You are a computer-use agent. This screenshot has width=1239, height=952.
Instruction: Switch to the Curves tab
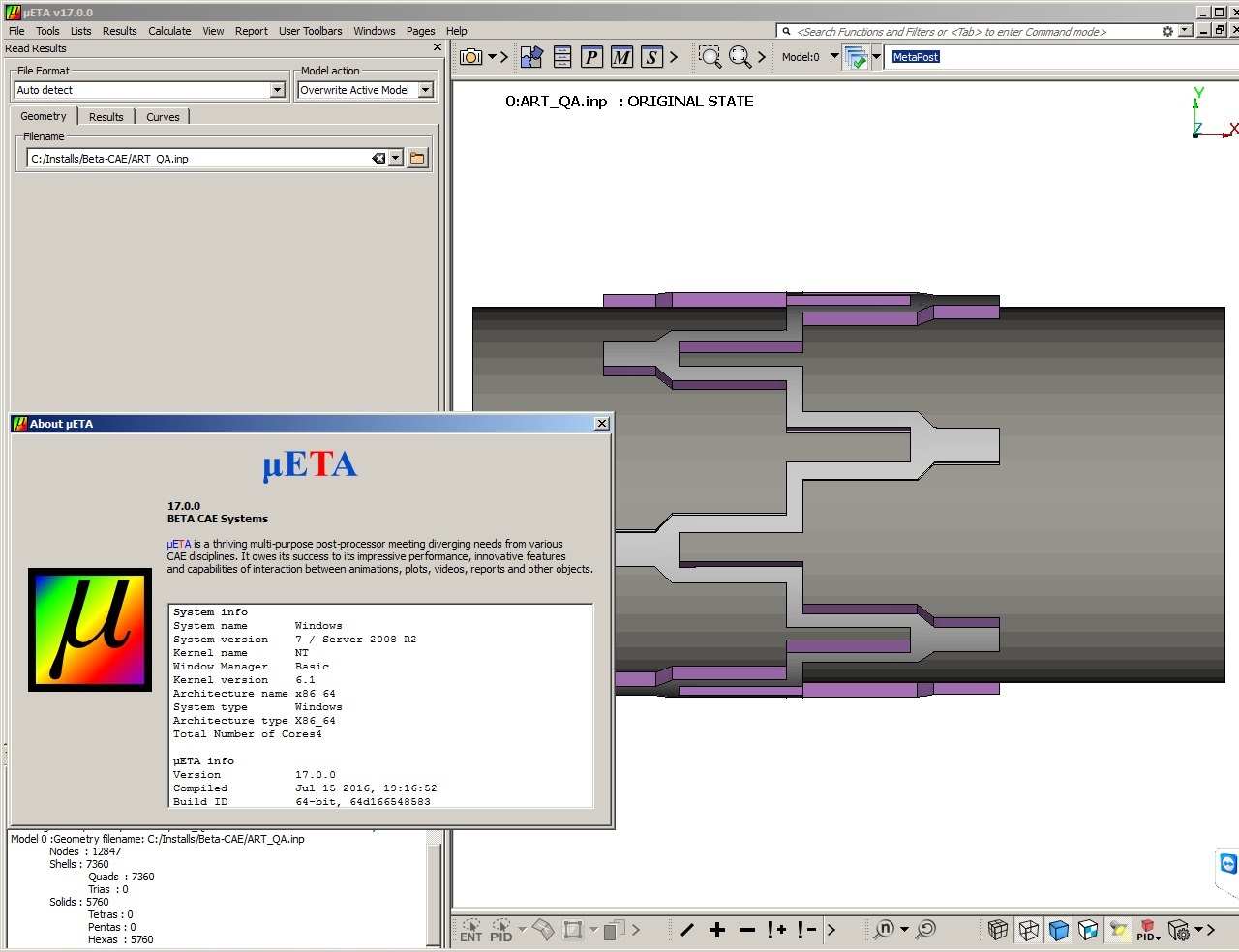coord(163,117)
